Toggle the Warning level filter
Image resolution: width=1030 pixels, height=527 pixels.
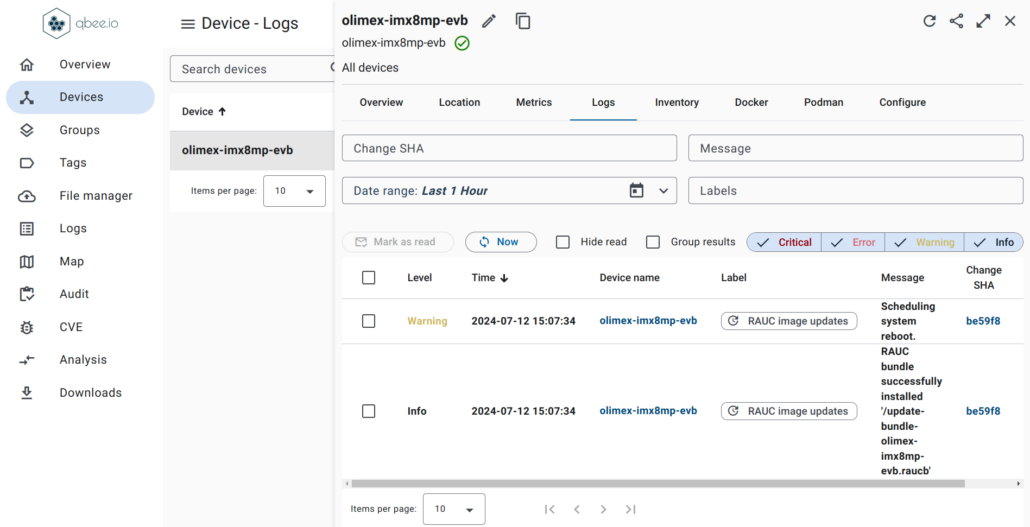pos(924,242)
